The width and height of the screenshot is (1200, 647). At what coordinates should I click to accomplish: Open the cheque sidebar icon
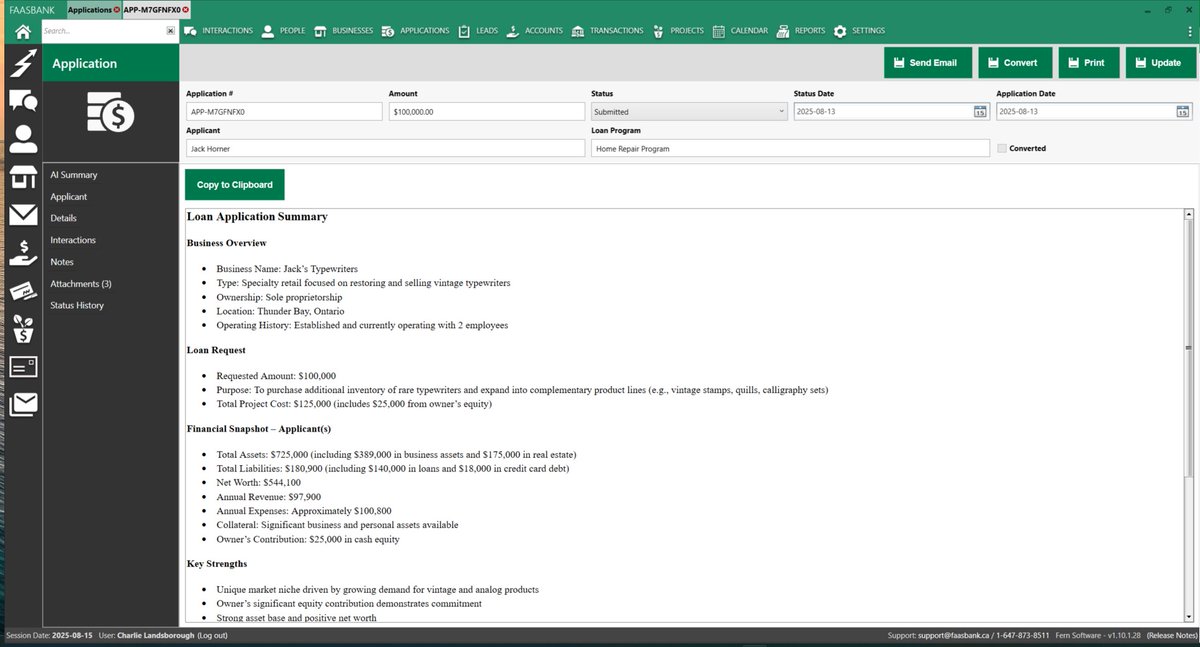click(23, 290)
